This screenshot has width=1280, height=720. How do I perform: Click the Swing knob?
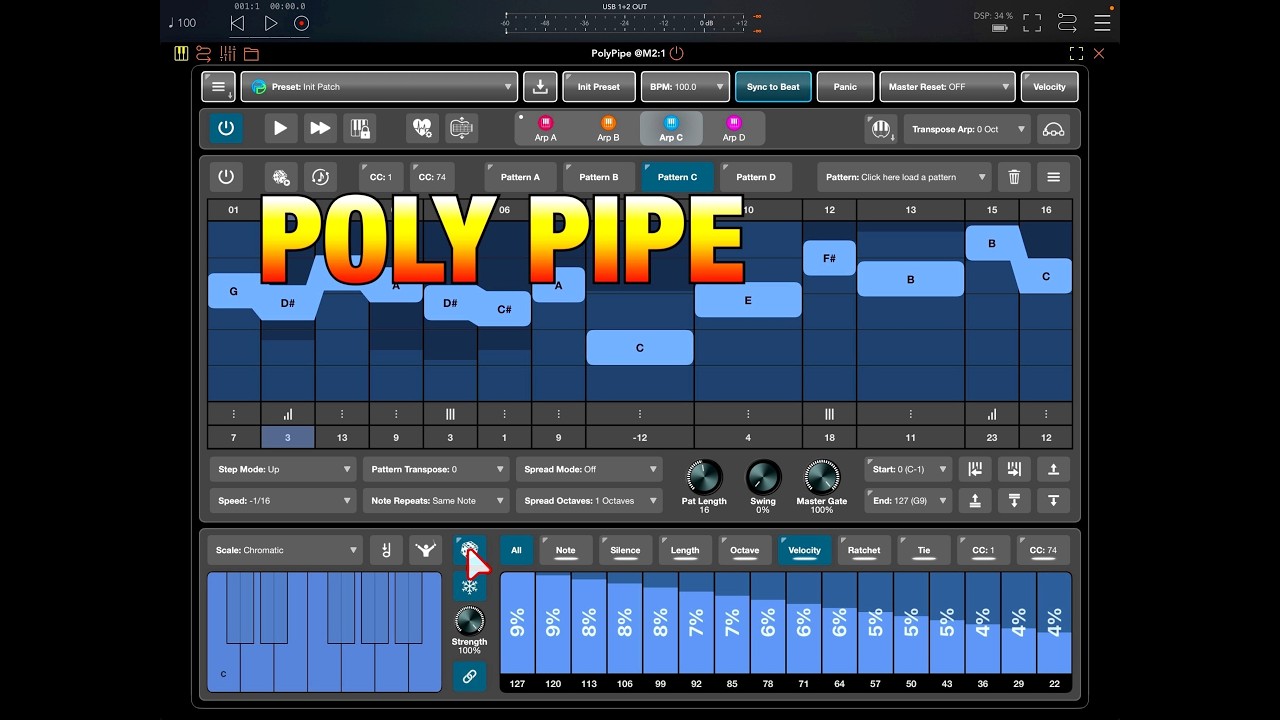(764, 477)
